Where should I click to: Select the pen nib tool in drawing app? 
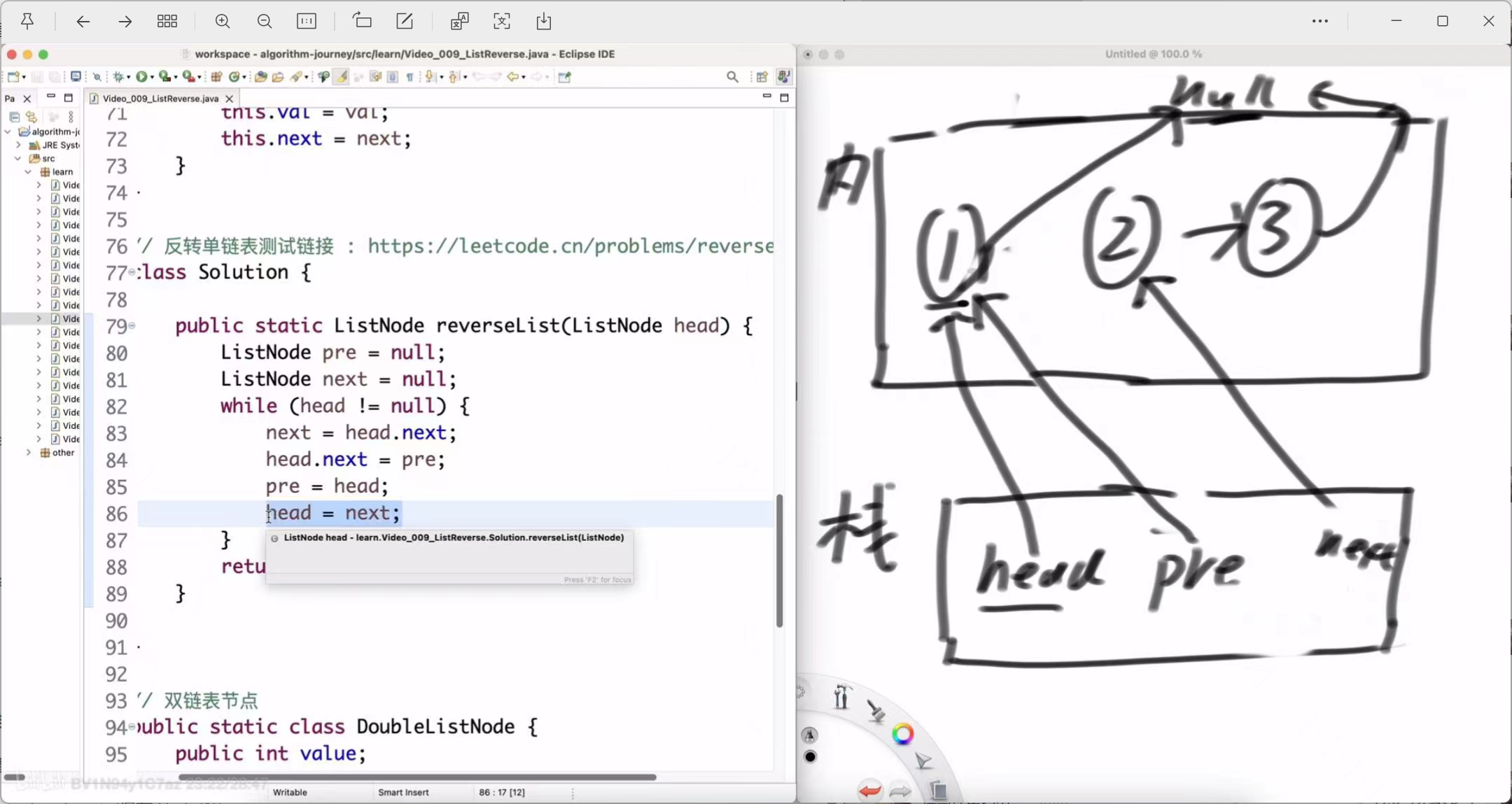pos(810,735)
